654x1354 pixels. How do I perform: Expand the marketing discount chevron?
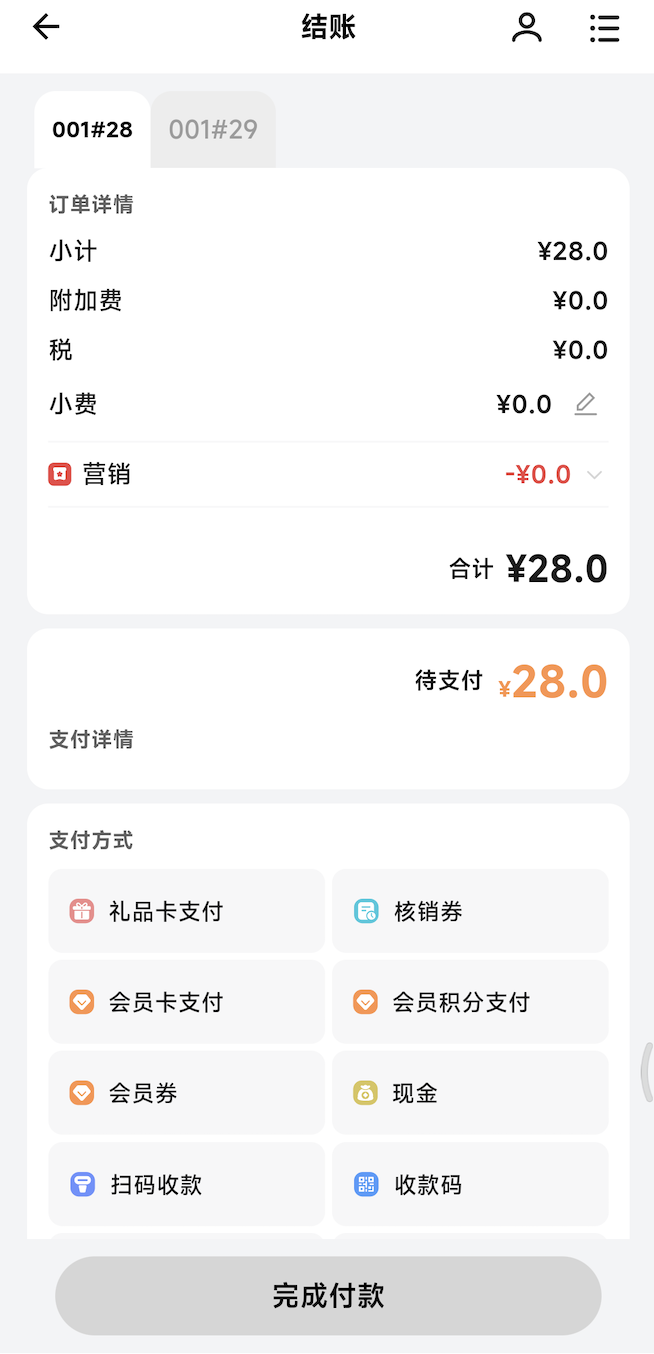pos(594,475)
